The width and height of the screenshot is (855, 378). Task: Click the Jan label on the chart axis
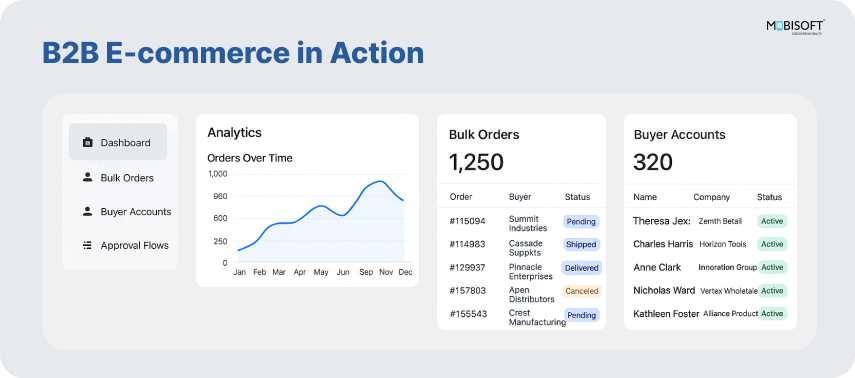(239, 272)
